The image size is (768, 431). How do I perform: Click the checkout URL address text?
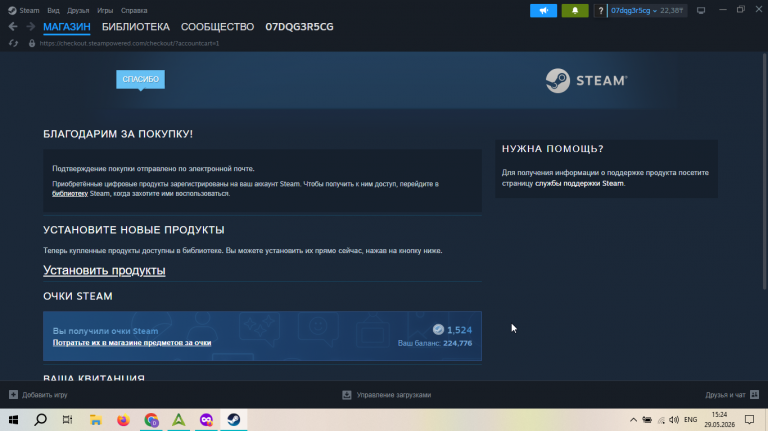coord(129,43)
